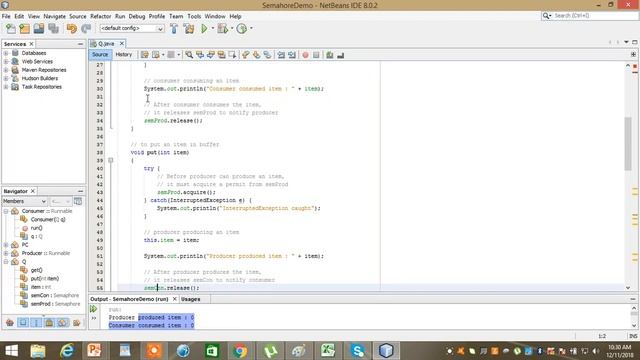Open the Refactor menu
Viewport: 640px width, 360px height.
[x=100, y=16]
